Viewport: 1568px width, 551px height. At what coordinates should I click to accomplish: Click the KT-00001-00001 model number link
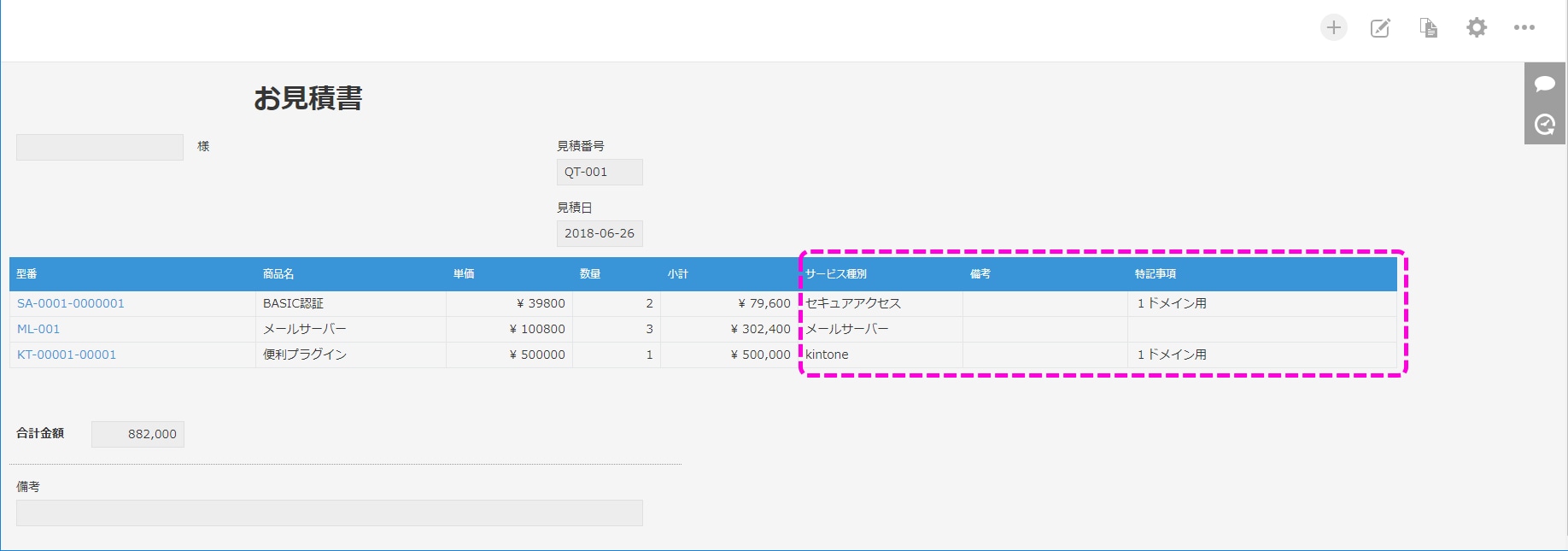pyautogui.click(x=67, y=355)
